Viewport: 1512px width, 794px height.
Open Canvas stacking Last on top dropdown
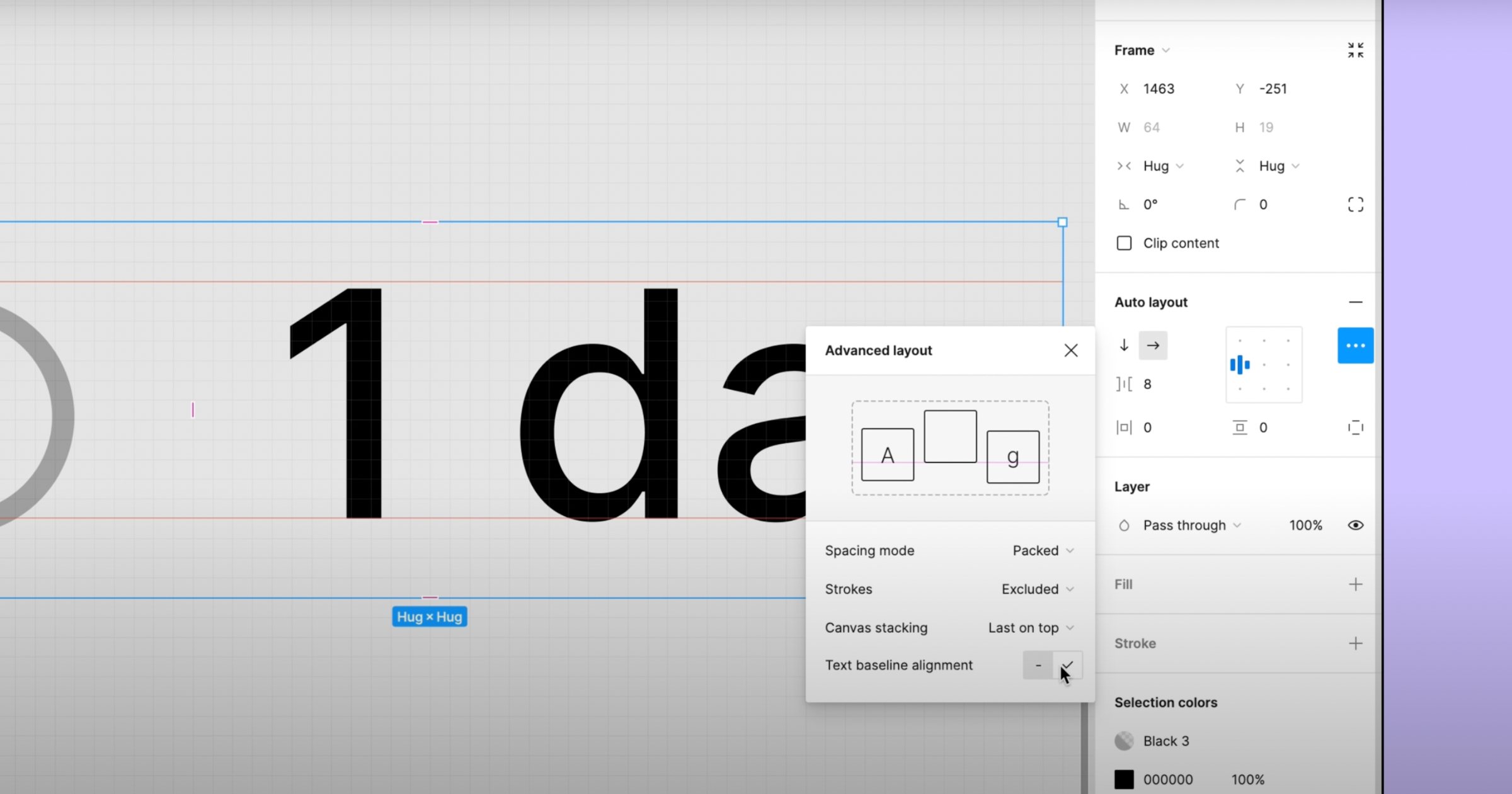tap(1031, 628)
